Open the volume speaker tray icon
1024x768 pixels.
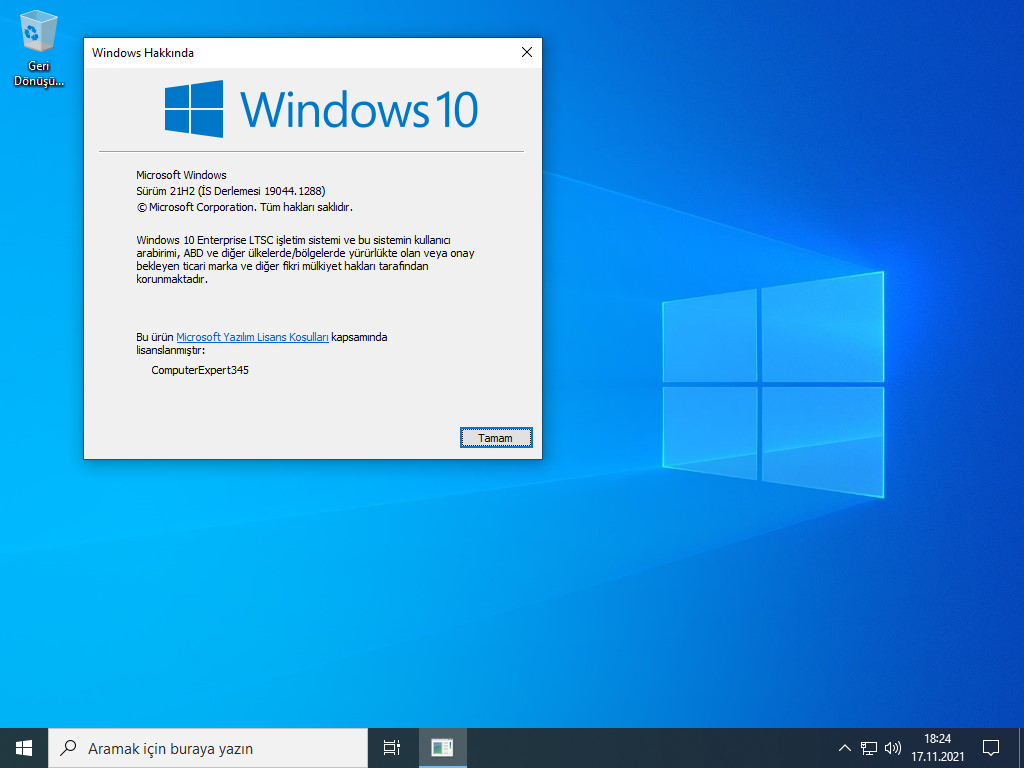coord(893,748)
